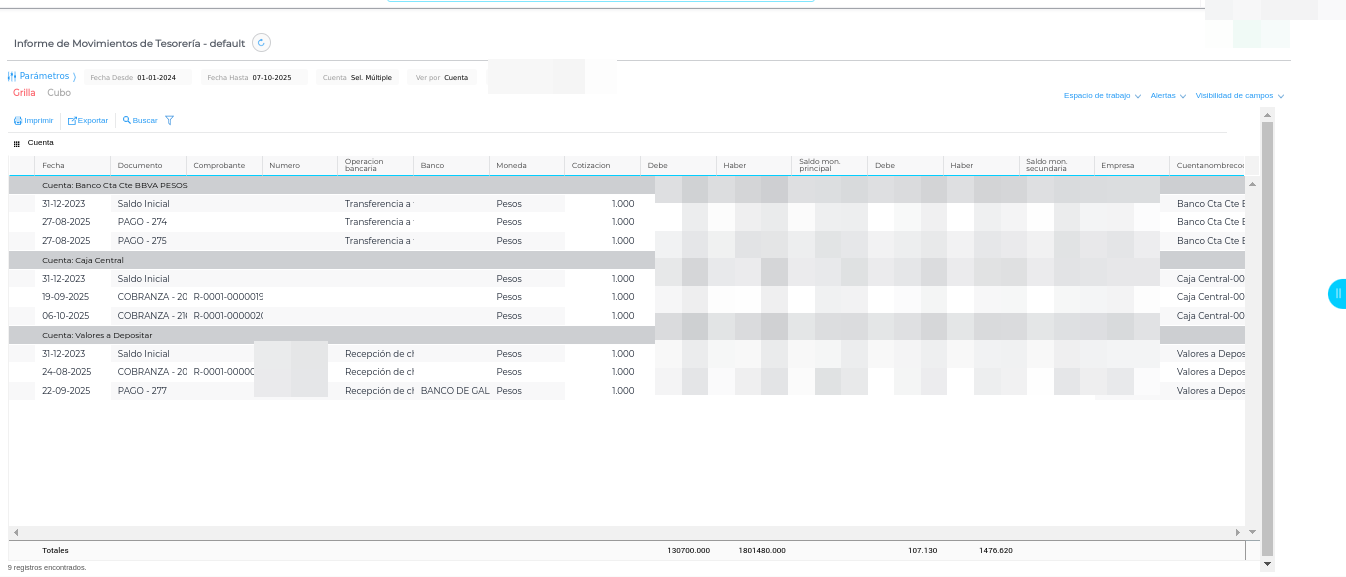The width and height of the screenshot is (1346, 577).
Task: Expand the Espacio de trabajo dropdown
Action: 1102,96
